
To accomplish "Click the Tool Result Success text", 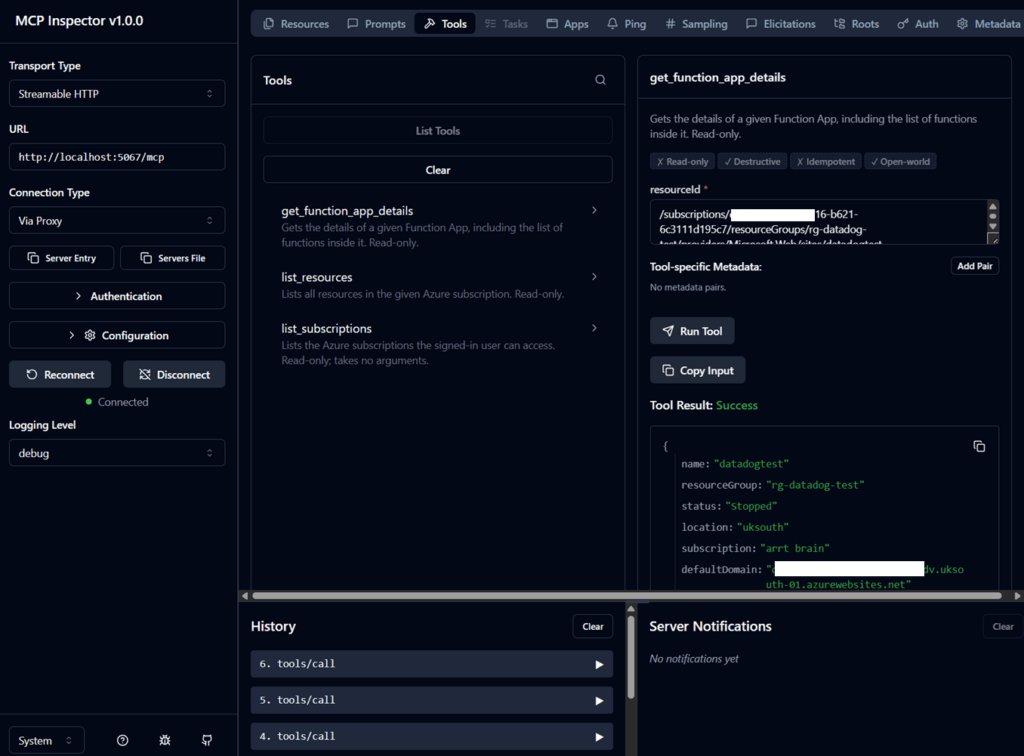I will pyautogui.click(x=737, y=405).
